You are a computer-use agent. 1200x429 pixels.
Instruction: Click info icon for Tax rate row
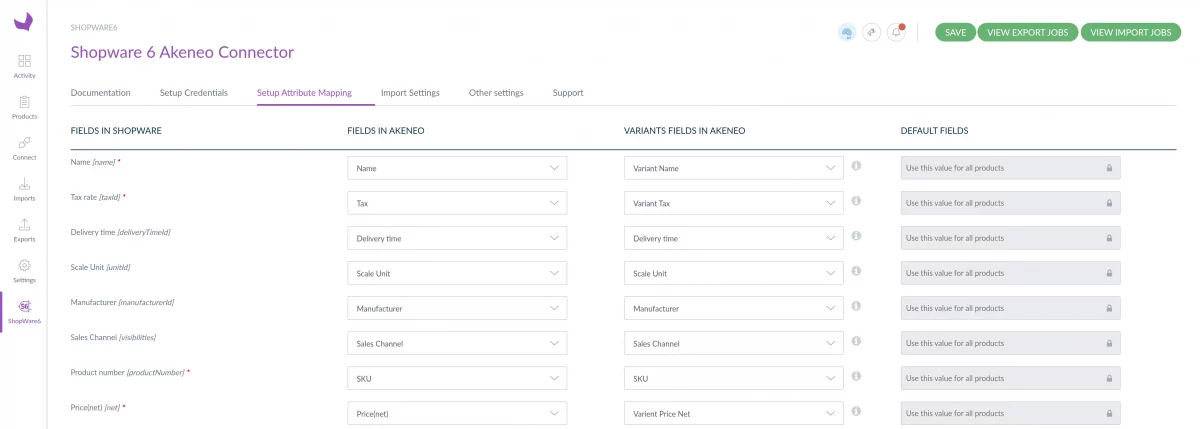[857, 202]
